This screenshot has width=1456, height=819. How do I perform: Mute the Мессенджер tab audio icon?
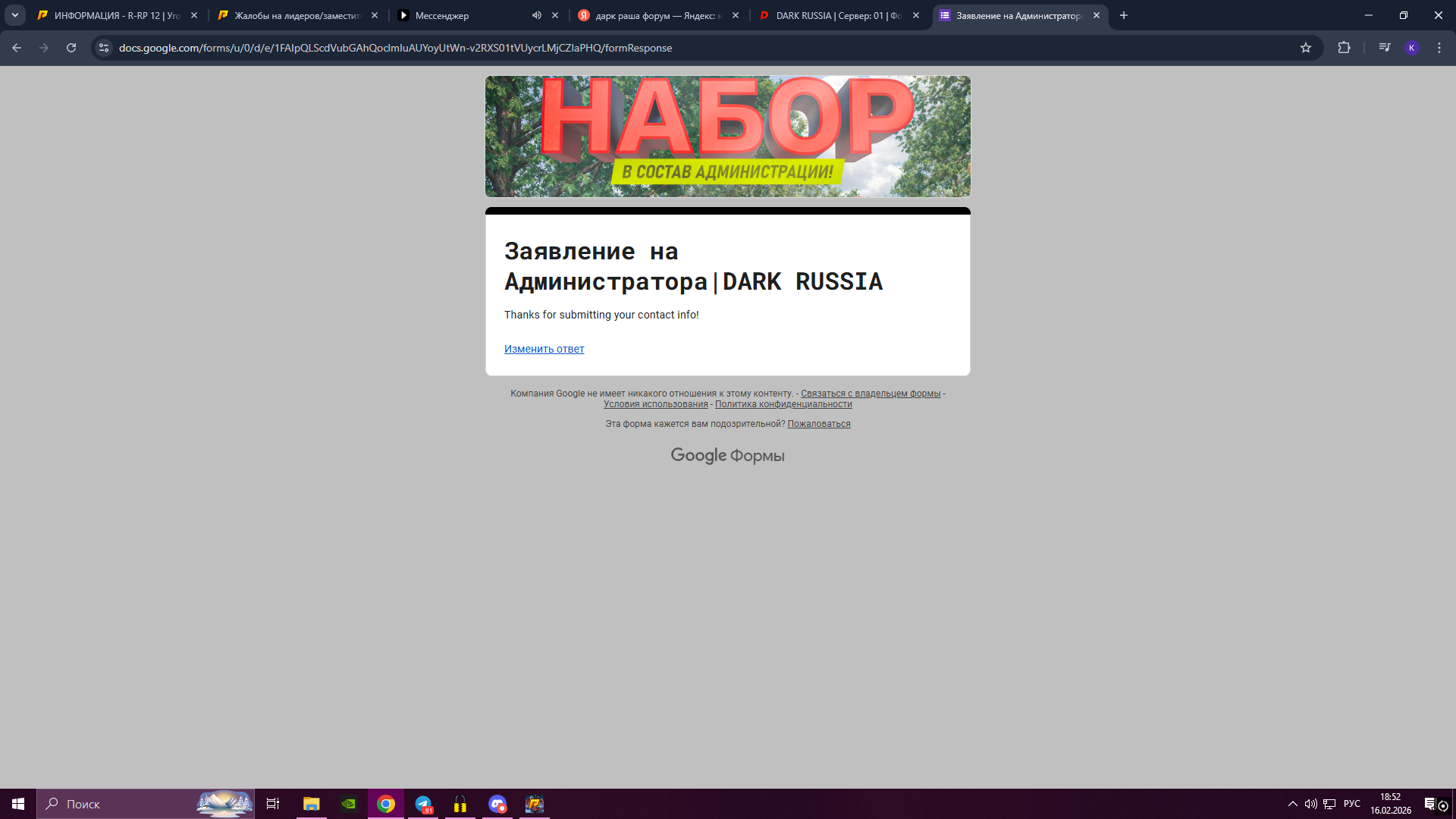click(537, 15)
